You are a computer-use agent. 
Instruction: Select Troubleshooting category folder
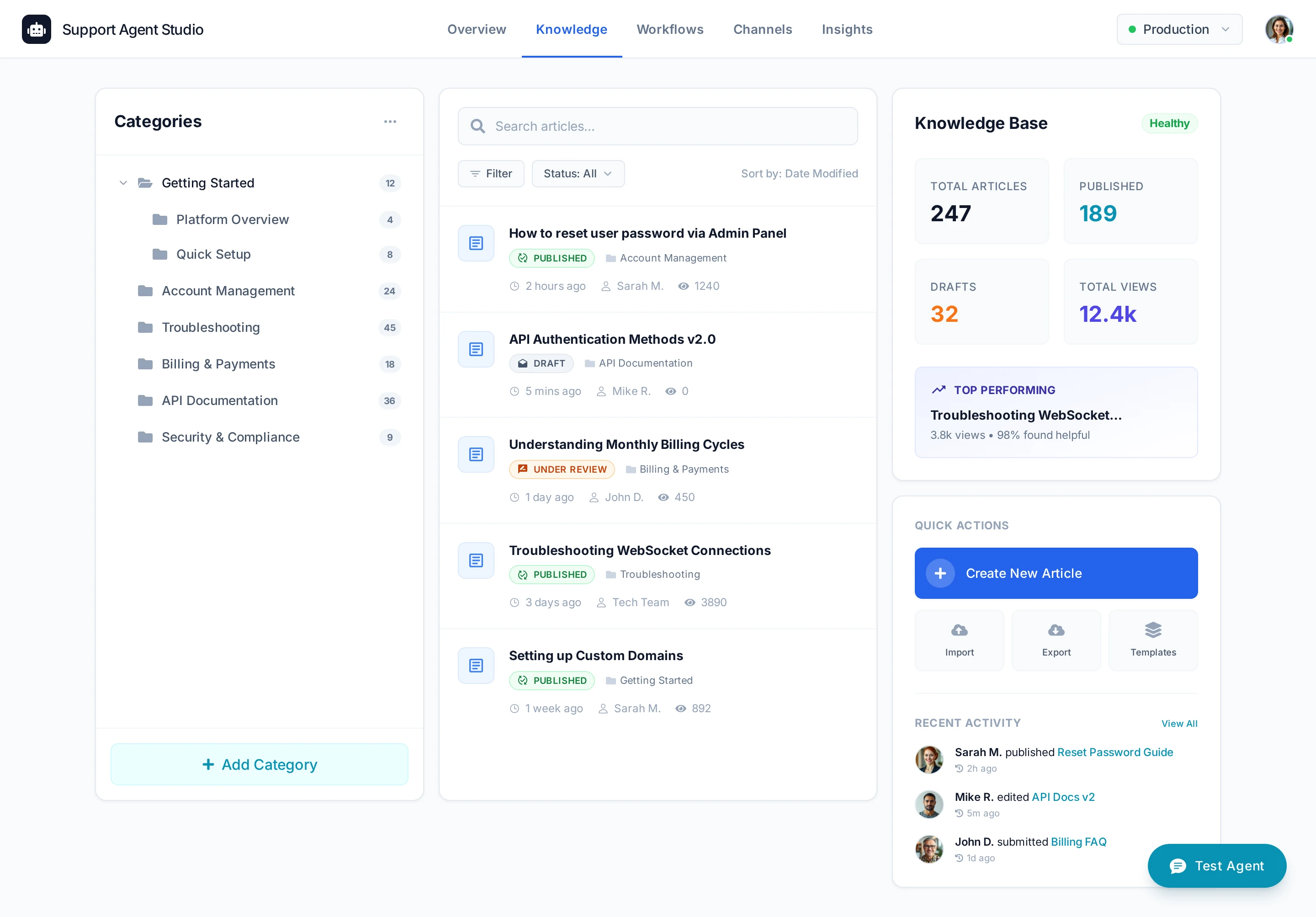click(210, 327)
